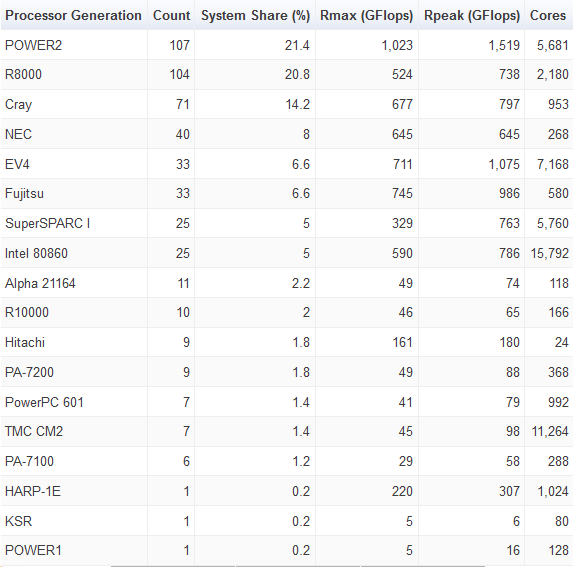The width and height of the screenshot is (573, 567).
Task: Select the KSR row label
Action: click(18, 522)
